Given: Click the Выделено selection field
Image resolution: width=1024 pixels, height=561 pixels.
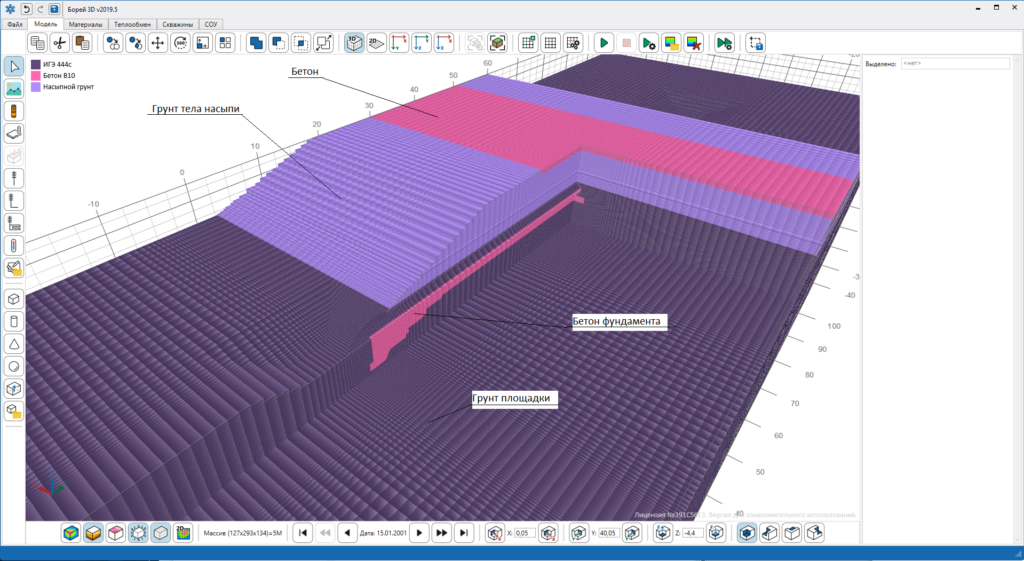Looking at the screenshot, I should point(955,63).
